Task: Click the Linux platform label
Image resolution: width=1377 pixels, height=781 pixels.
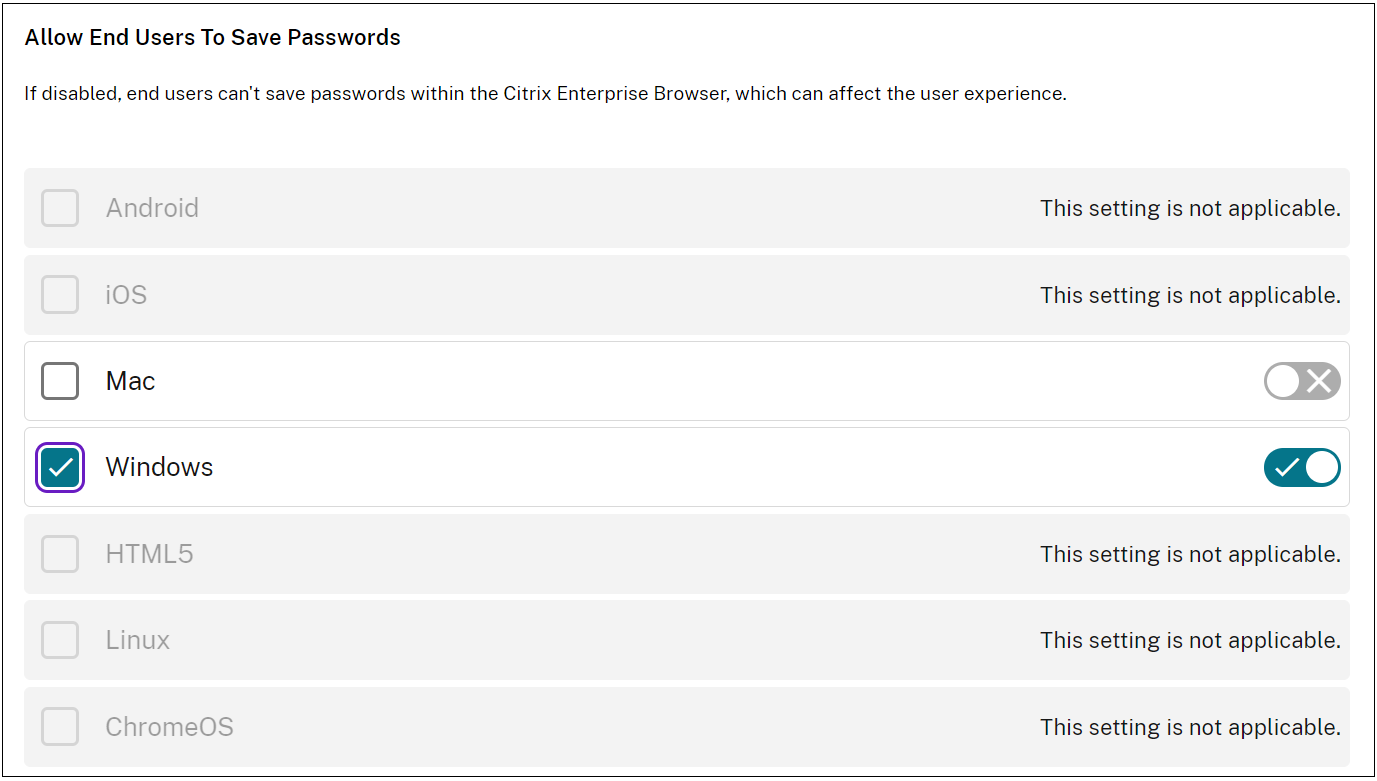Action: click(x=137, y=640)
